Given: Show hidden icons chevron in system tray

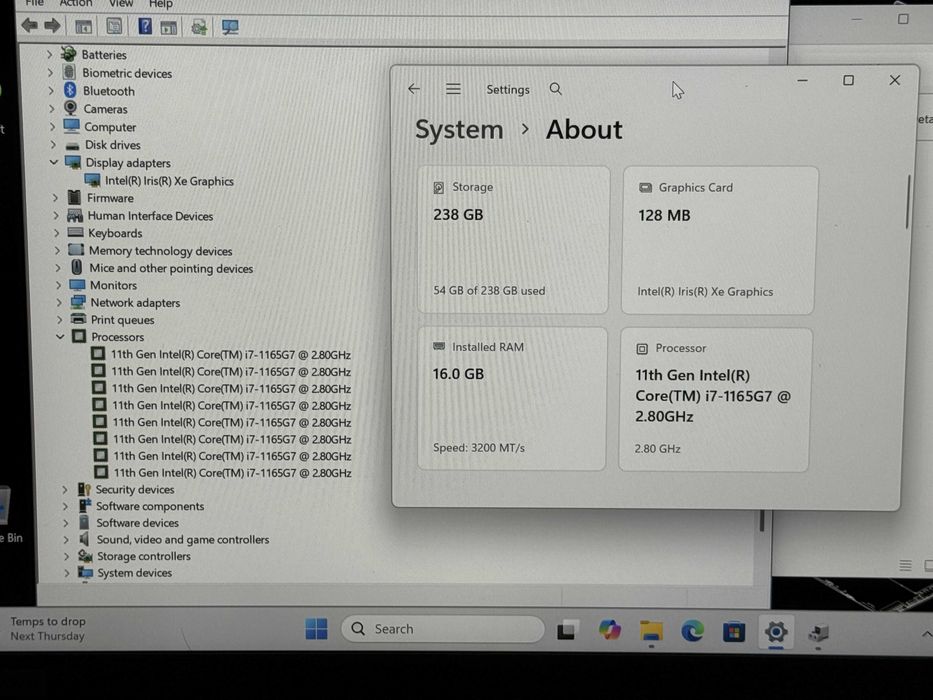Looking at the screenshot, I should point(926,634).
